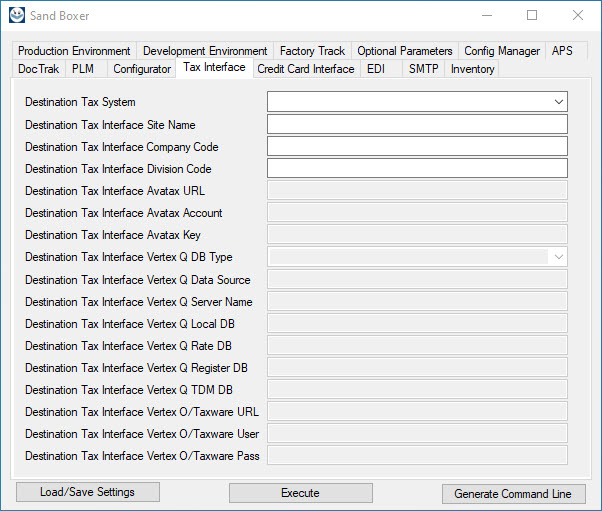Open the Credit Card Interface tab
The image size is (602, 511).
[306, 69]
